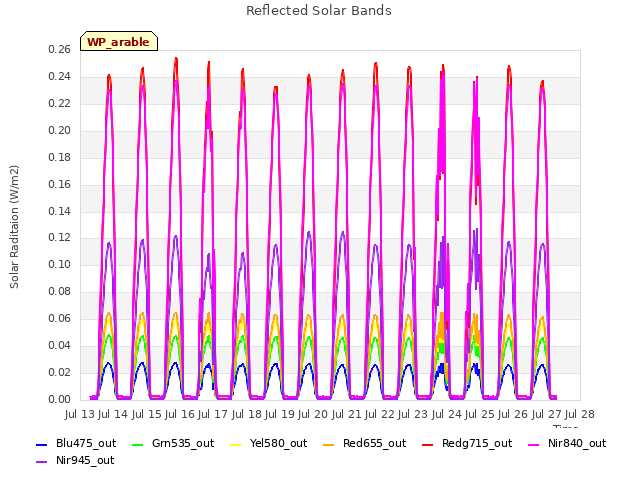This screenshot has height=480, width=640.
Task: Click the Nir945_out legend label
Action: click(x=85, y=460)
